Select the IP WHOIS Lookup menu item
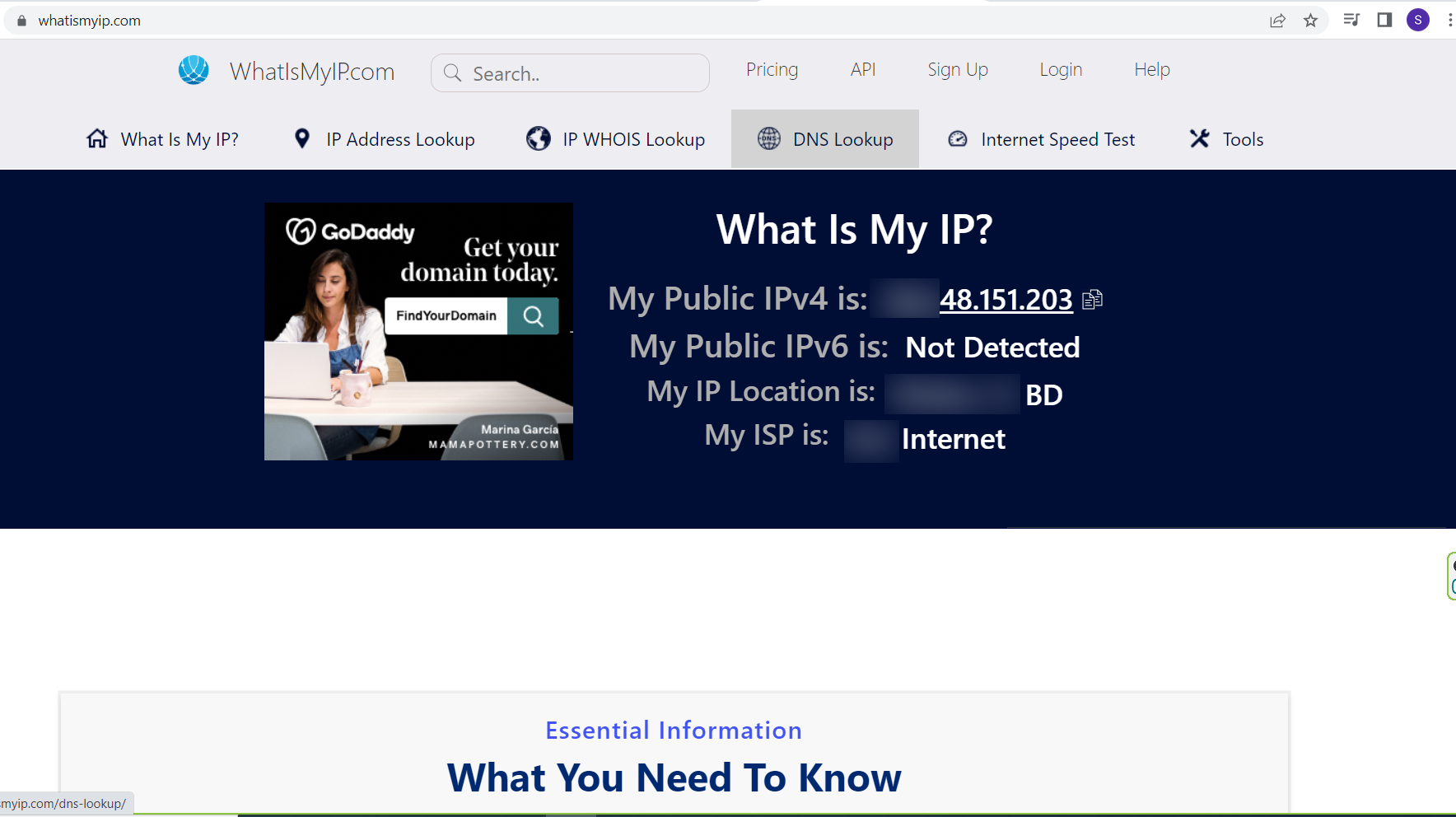 click(x=615, y=139)
